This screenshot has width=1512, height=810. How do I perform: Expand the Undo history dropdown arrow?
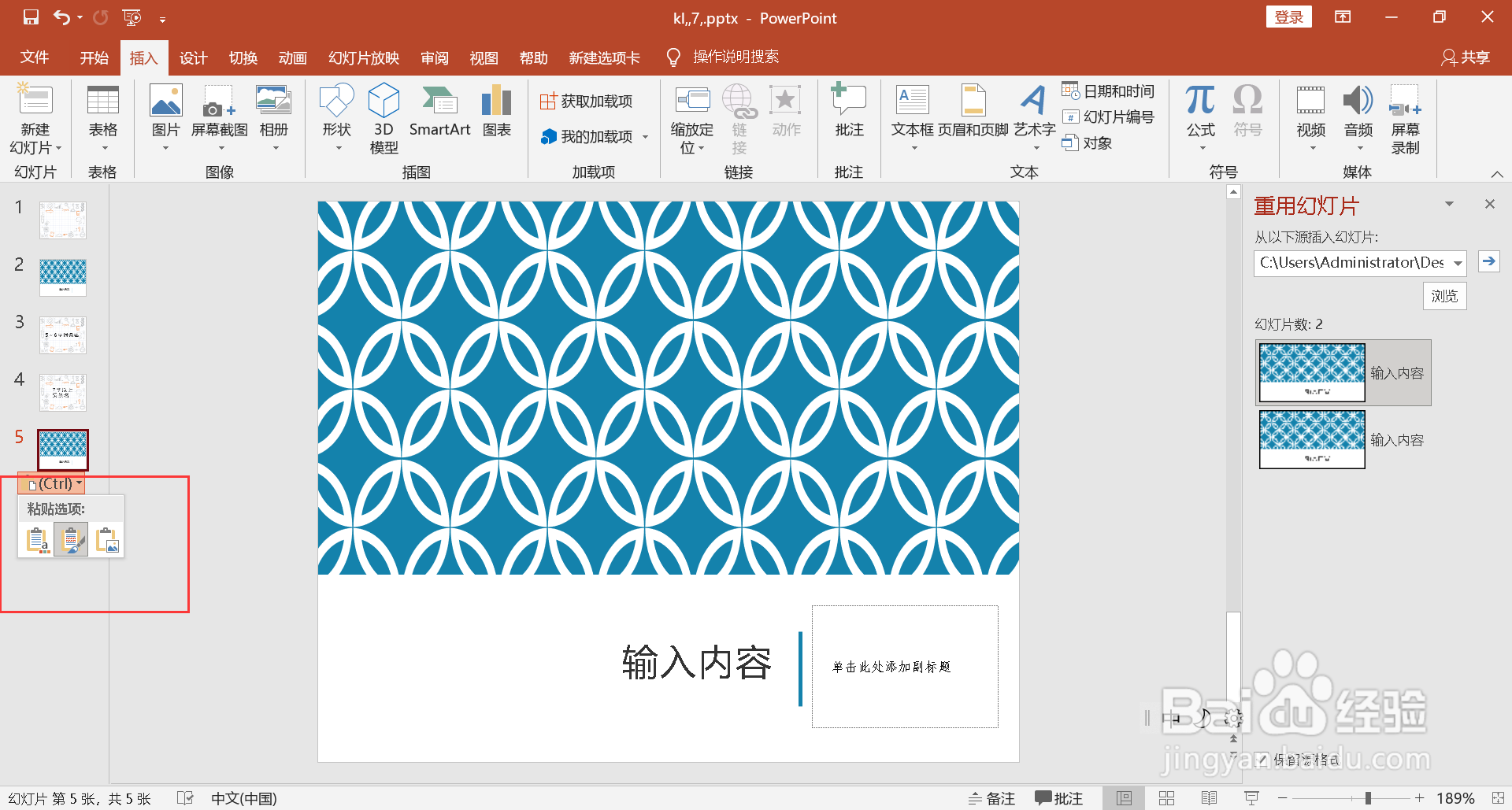click(80, 17)
